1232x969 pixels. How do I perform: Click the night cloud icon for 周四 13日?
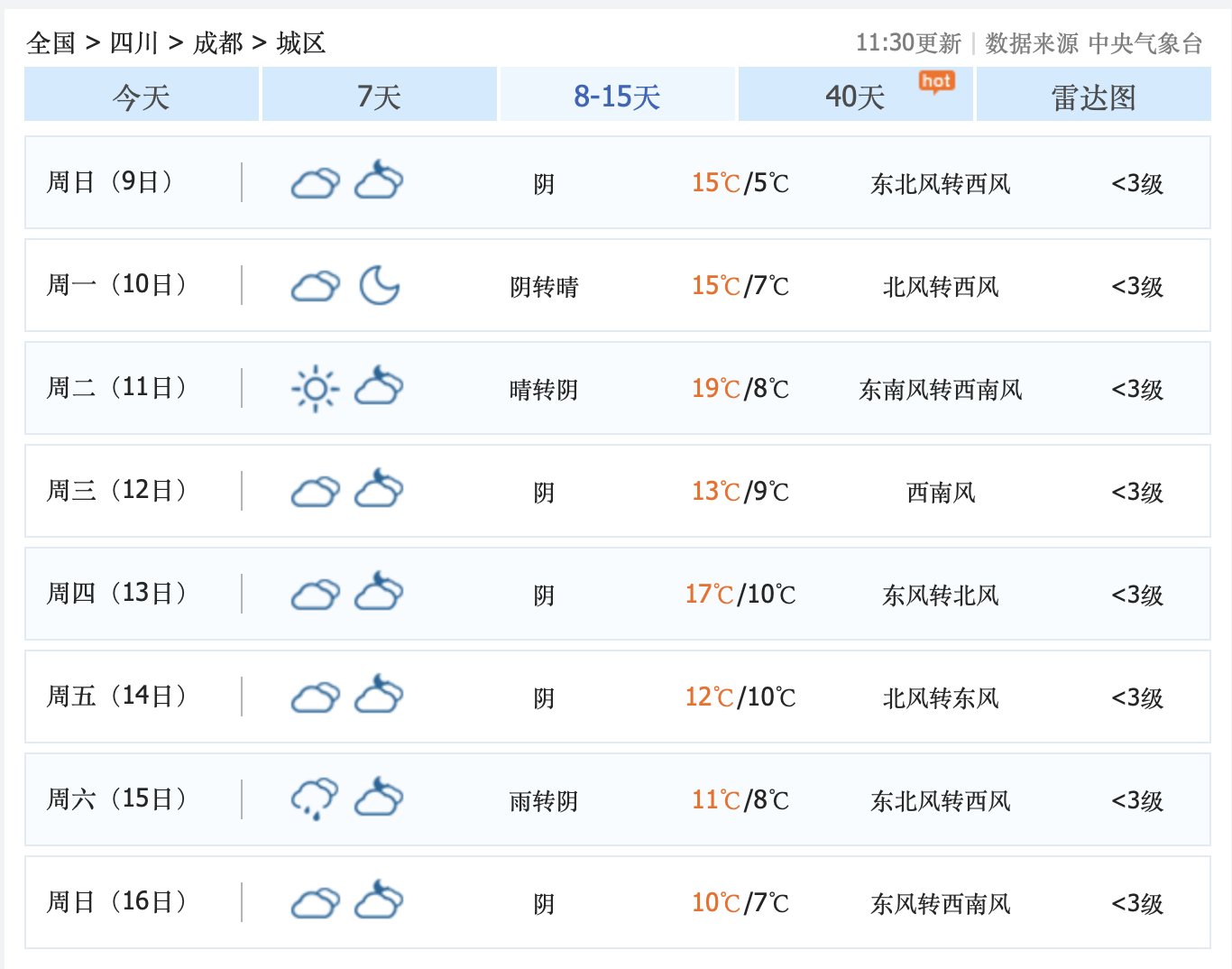tap(379, 593)
